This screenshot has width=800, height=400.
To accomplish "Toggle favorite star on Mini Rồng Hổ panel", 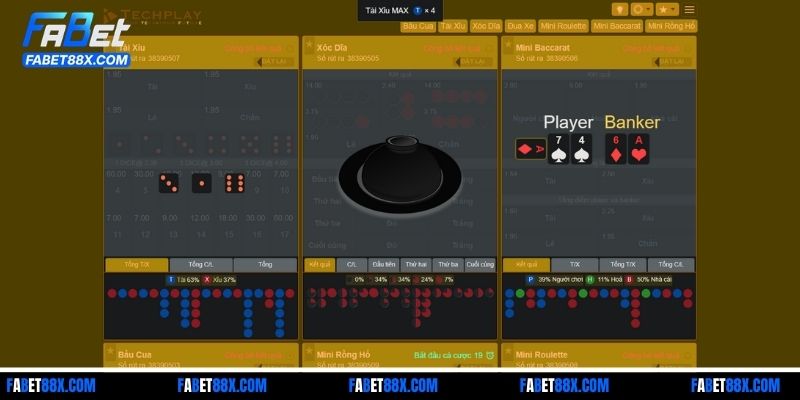I will [309, 351].
